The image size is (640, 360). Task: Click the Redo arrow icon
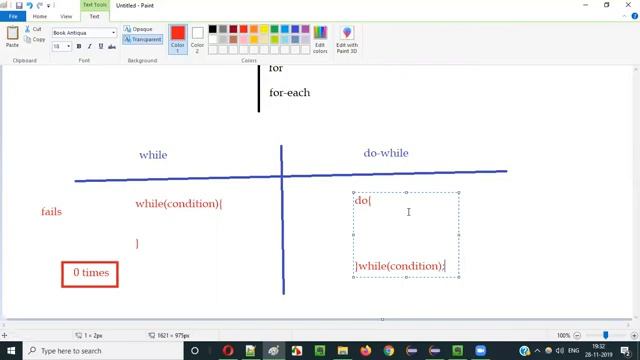pos(40,5)
